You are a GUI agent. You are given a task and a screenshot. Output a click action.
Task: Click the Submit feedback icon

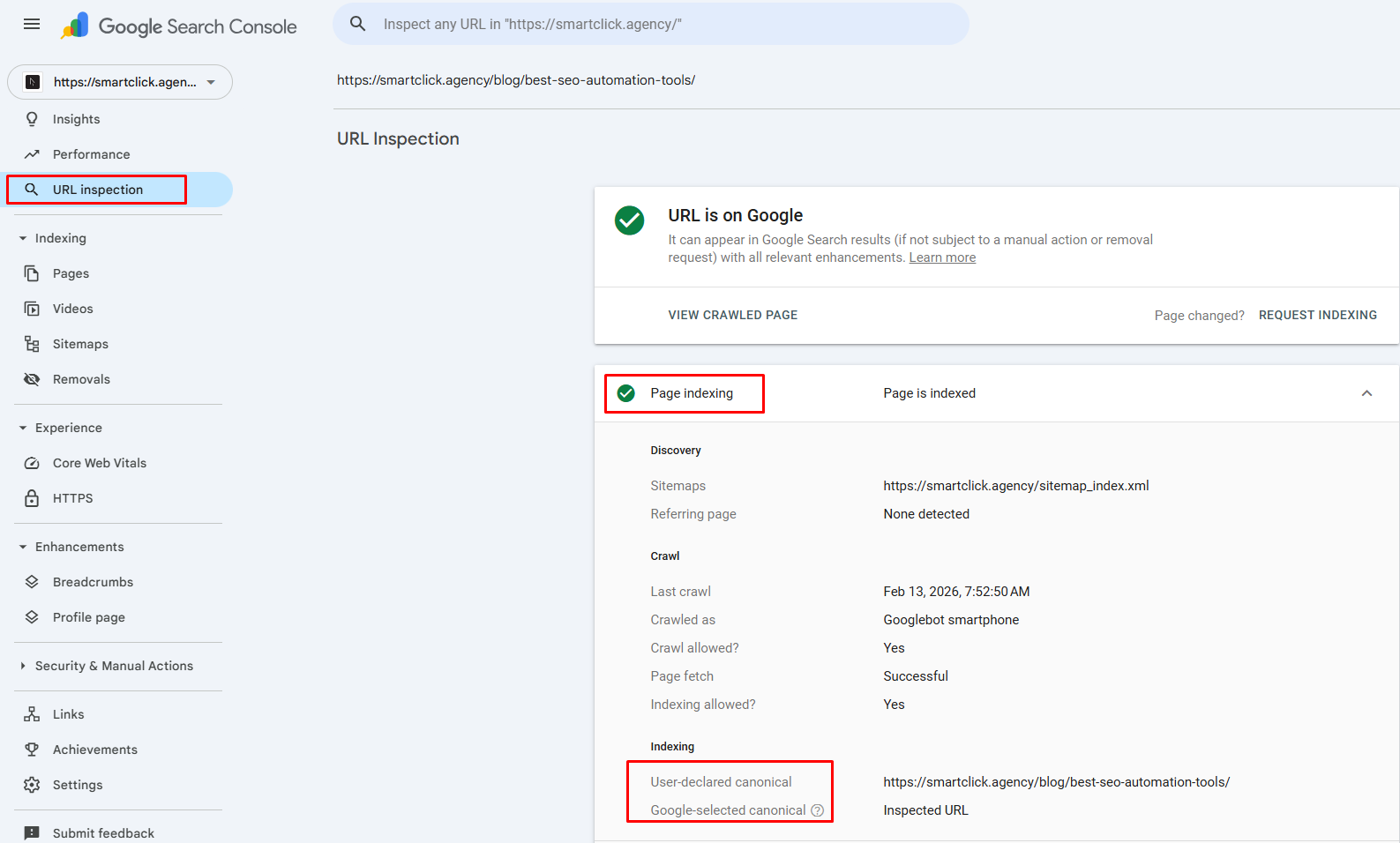pos(32,833)
